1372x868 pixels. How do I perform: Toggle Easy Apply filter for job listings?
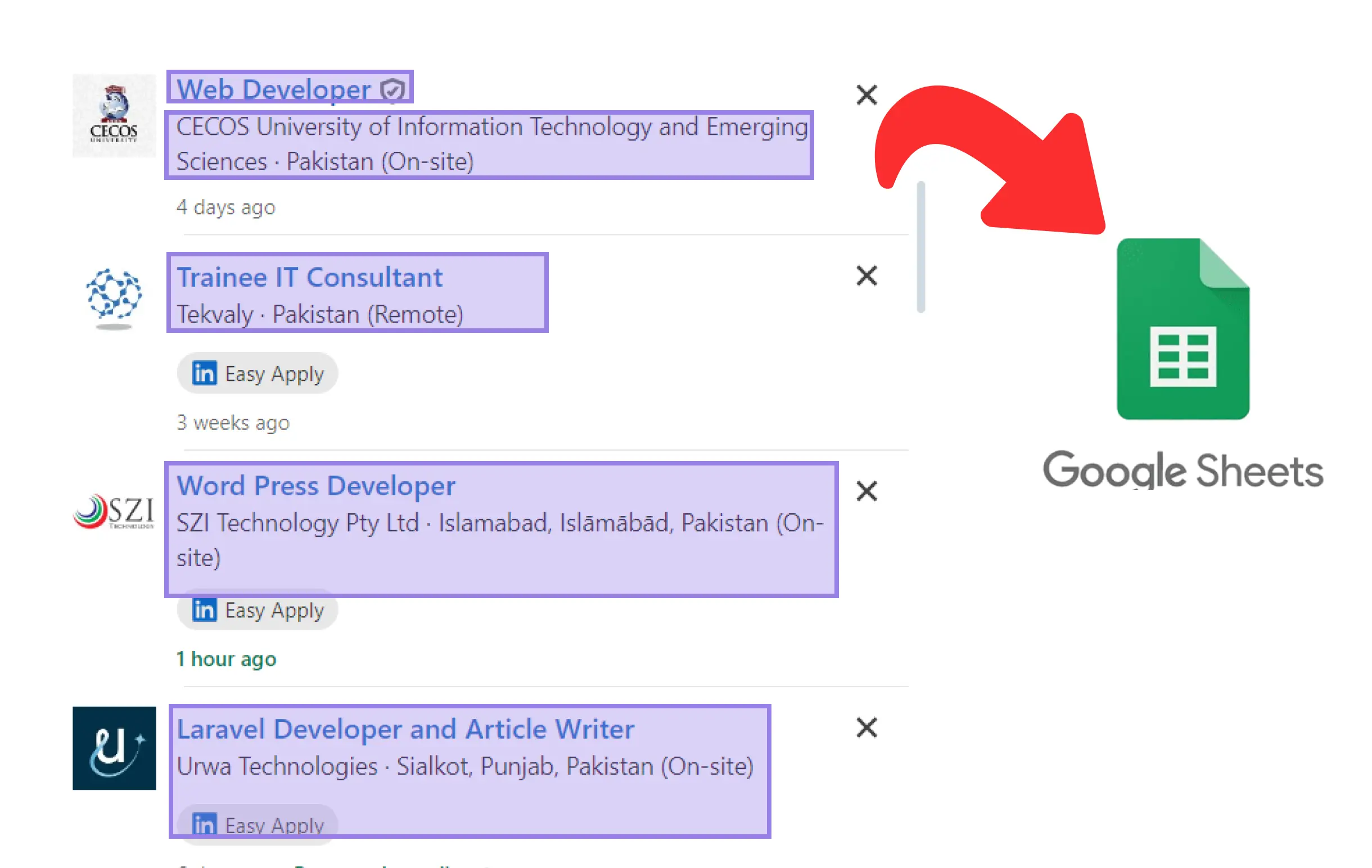coord(254,373)
